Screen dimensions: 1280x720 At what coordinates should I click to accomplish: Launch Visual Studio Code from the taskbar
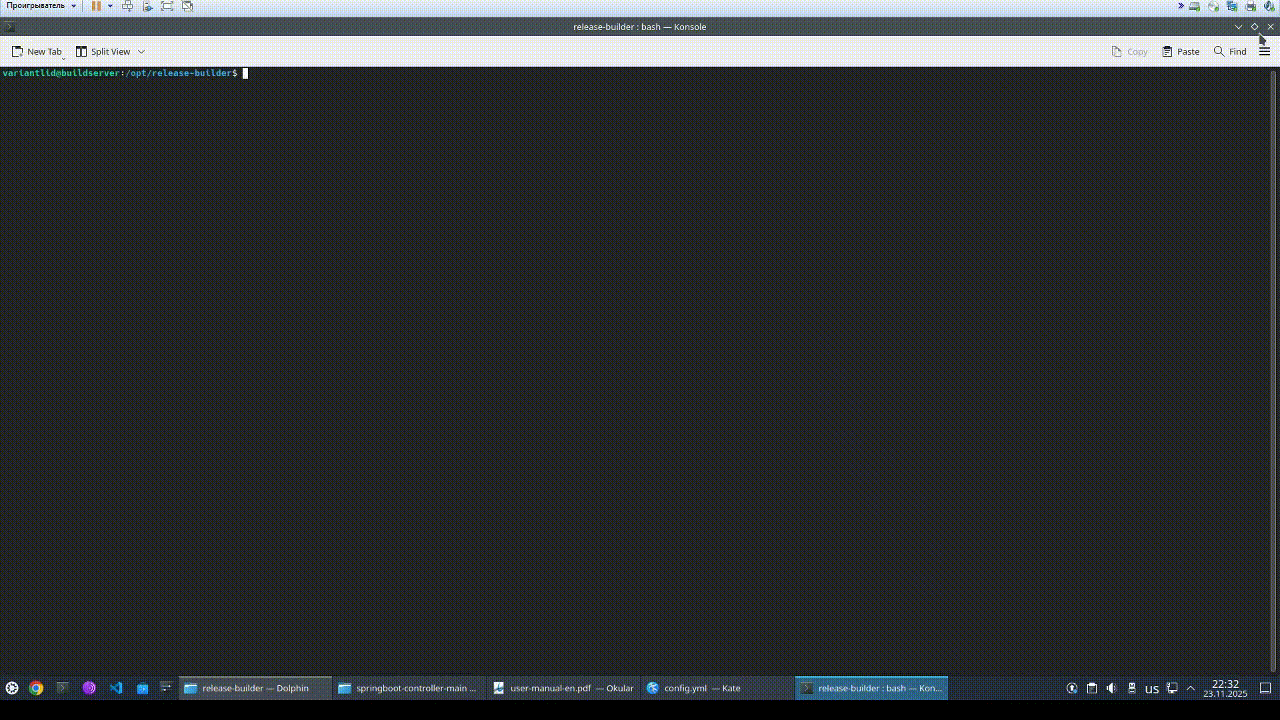pyautogui.click(x=115, y=688)
